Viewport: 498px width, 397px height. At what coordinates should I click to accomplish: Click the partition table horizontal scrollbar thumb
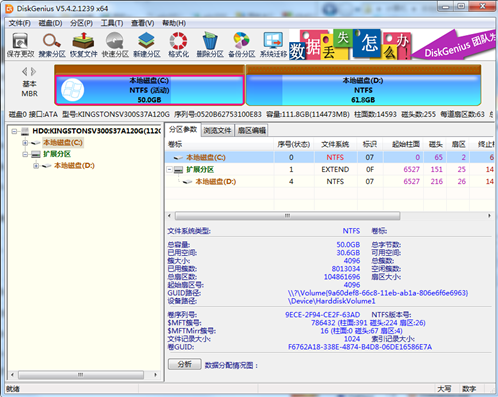pos(287,216)
